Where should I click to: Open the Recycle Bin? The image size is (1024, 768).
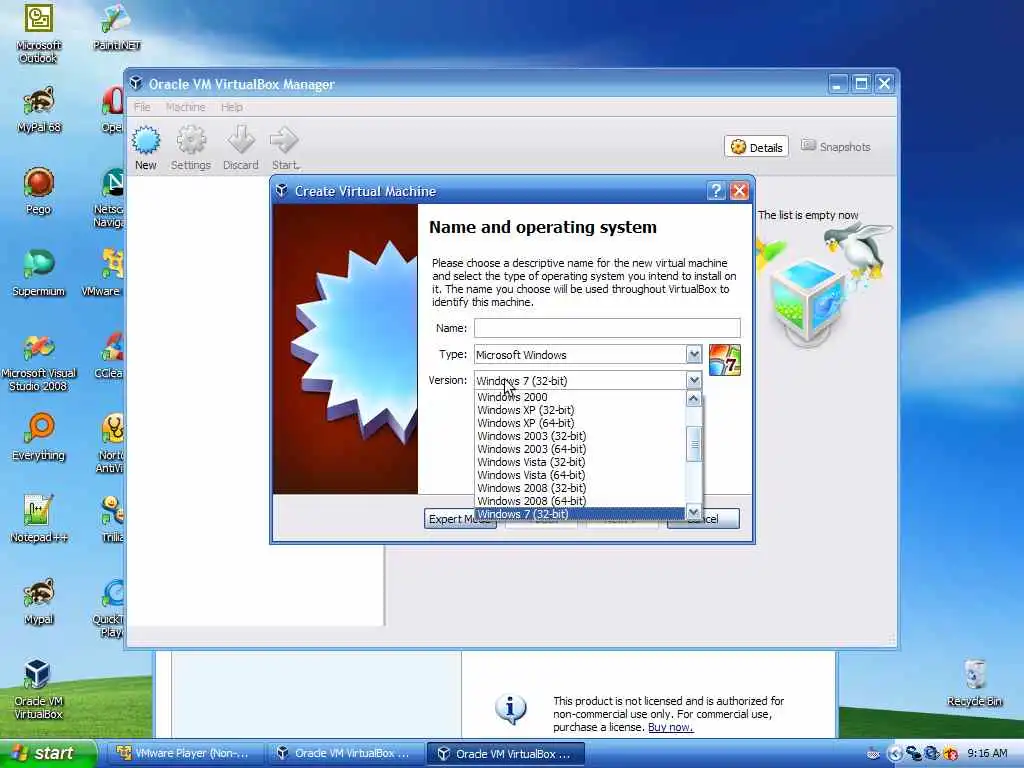tap(974, 683)
